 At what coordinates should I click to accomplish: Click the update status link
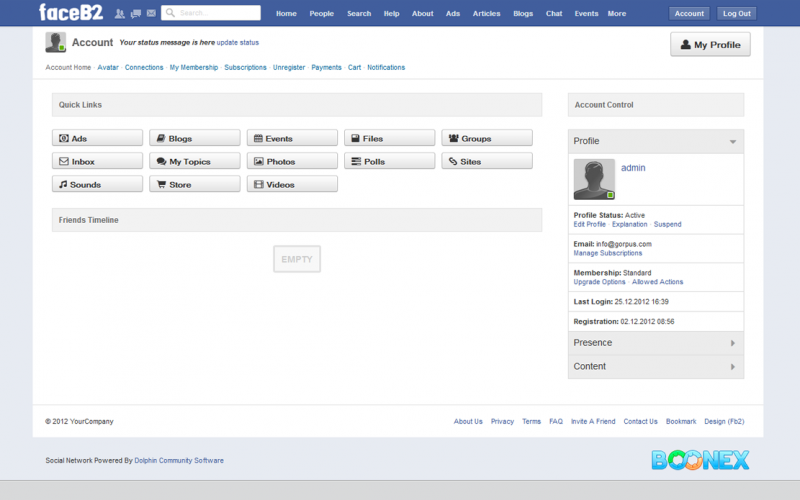[x=238, y=43]
